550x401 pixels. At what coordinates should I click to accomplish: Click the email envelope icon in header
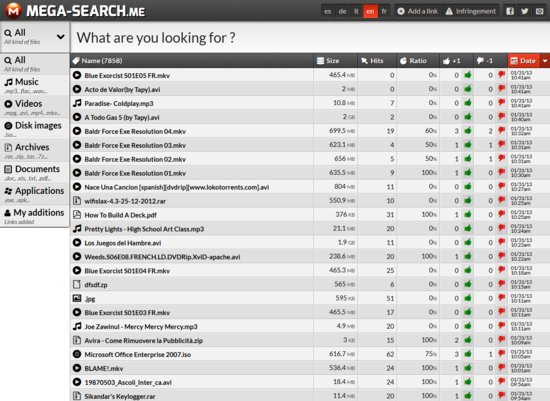click(539, 11)
